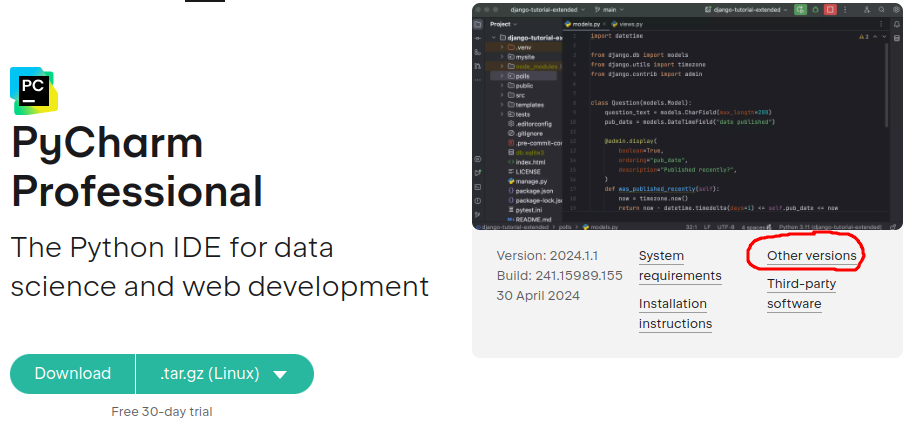
Task: Open the Project view dropdown in preview
Action: coord(503,24)
